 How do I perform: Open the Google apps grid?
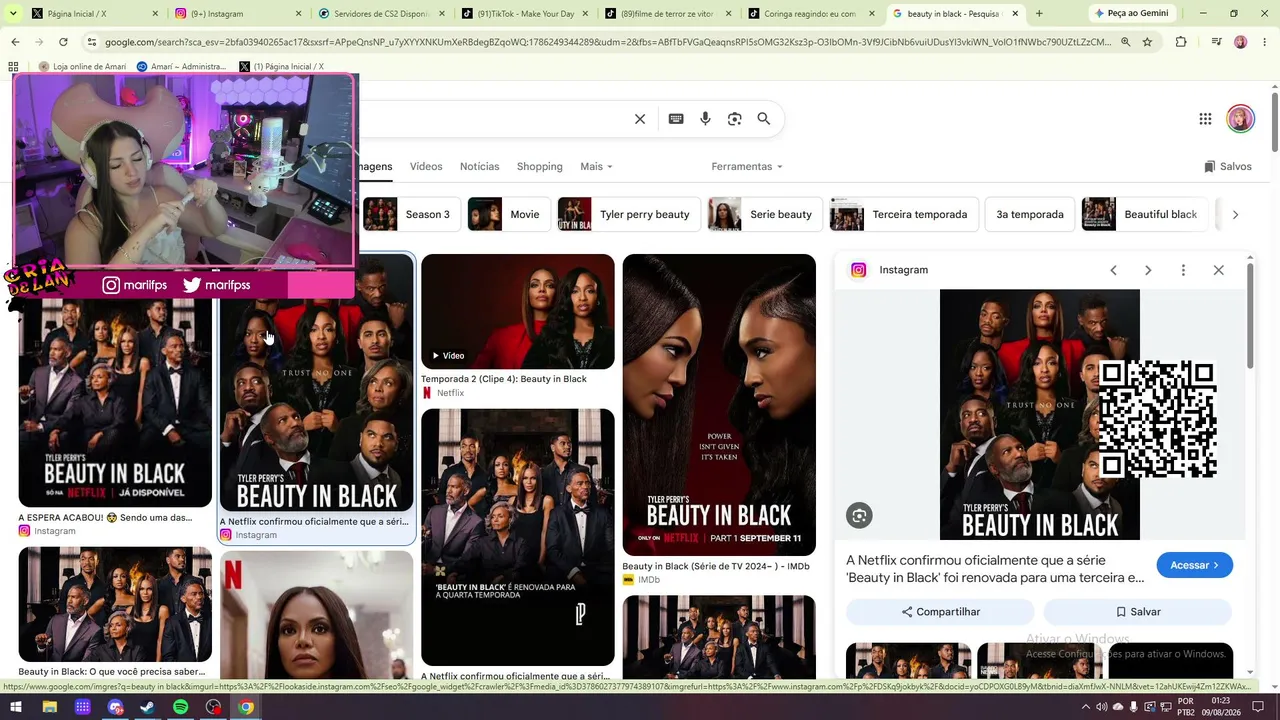click(1205, 119)
